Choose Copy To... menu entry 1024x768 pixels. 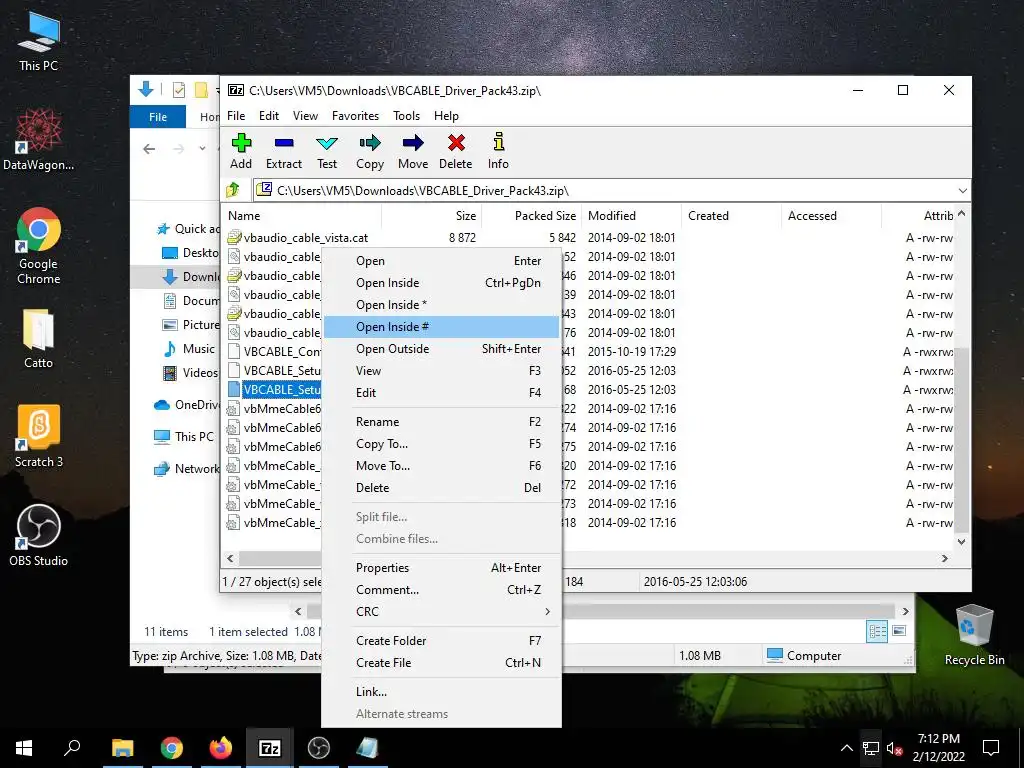[441, 444]
